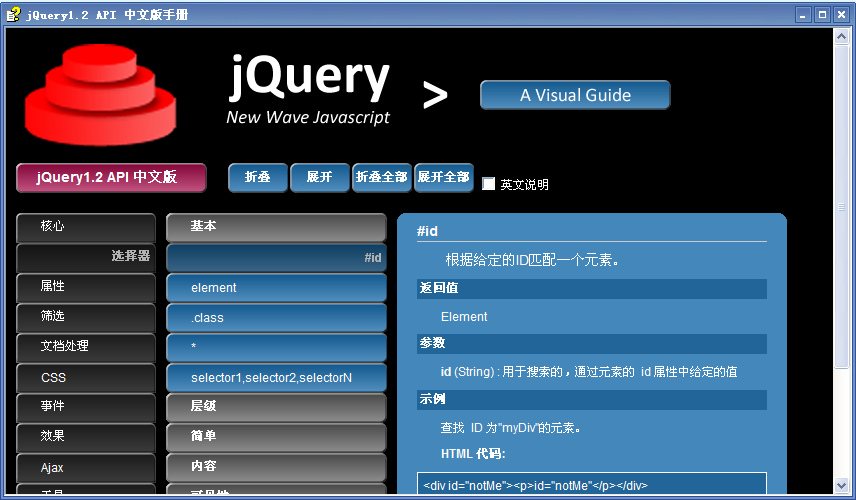This screenshot has width=856, height=500.
Task: Click the Element return value text
Action: [x=464, y=317]
